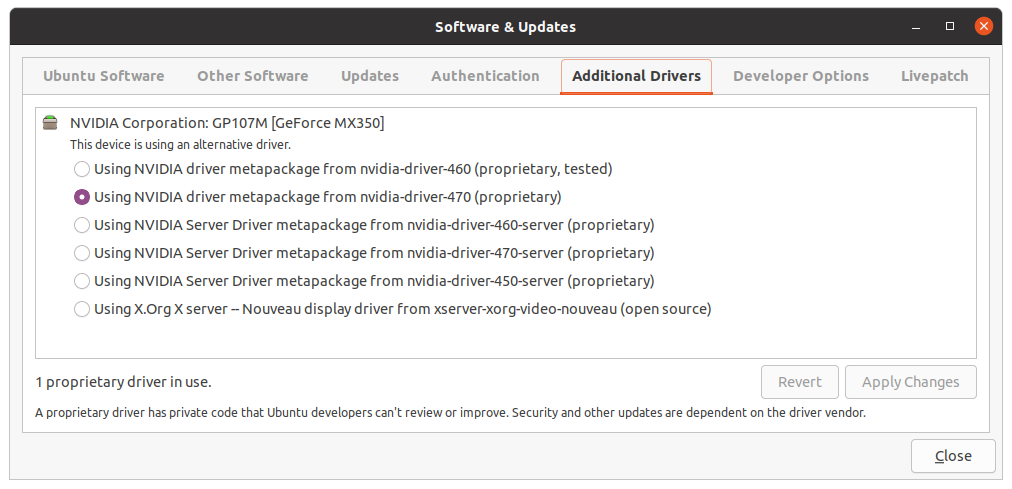
Task: Click the NVIDIA Corporation GP107M device title
Action: point(227,123)
